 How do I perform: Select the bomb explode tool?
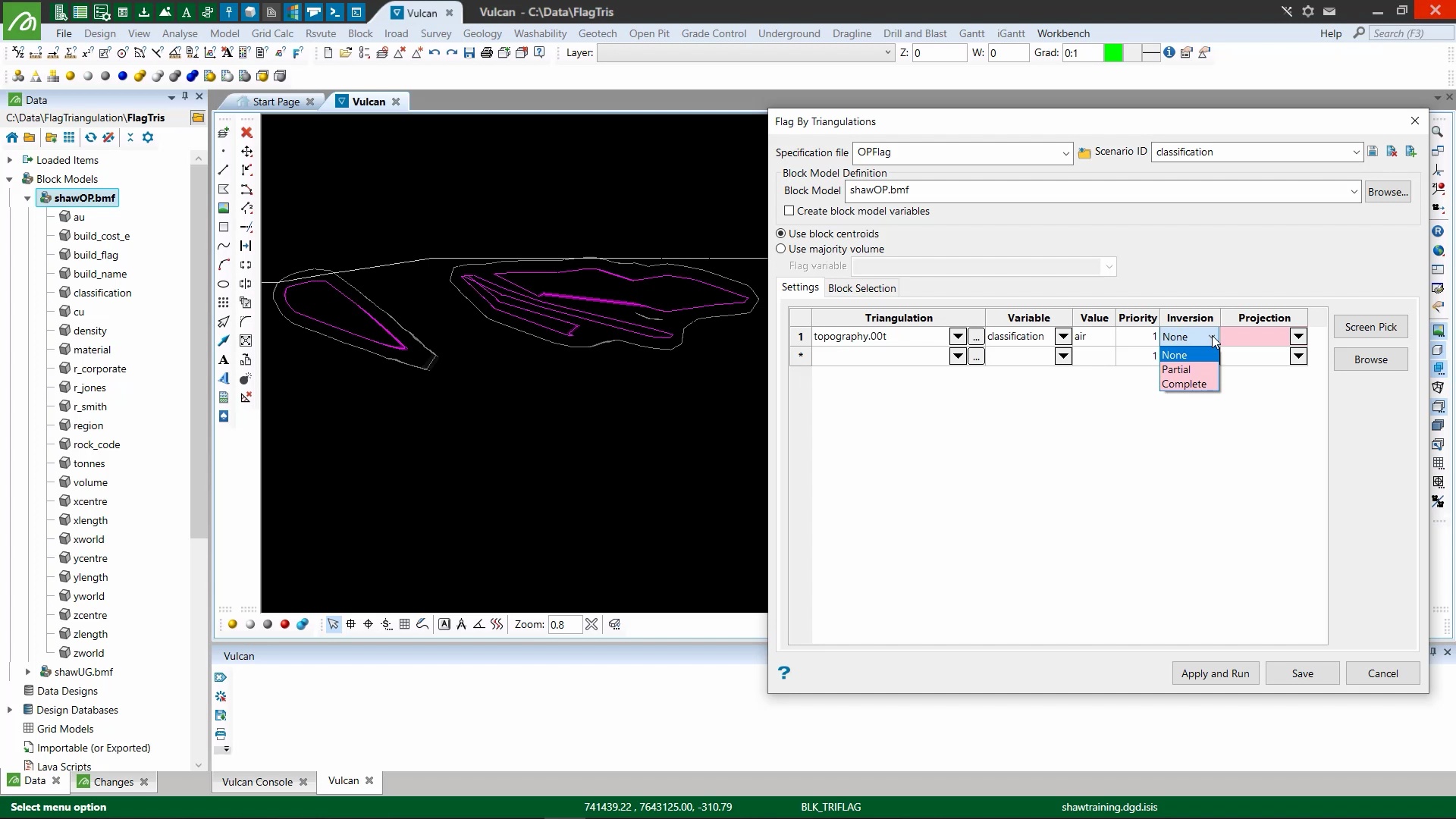(246, 379)
